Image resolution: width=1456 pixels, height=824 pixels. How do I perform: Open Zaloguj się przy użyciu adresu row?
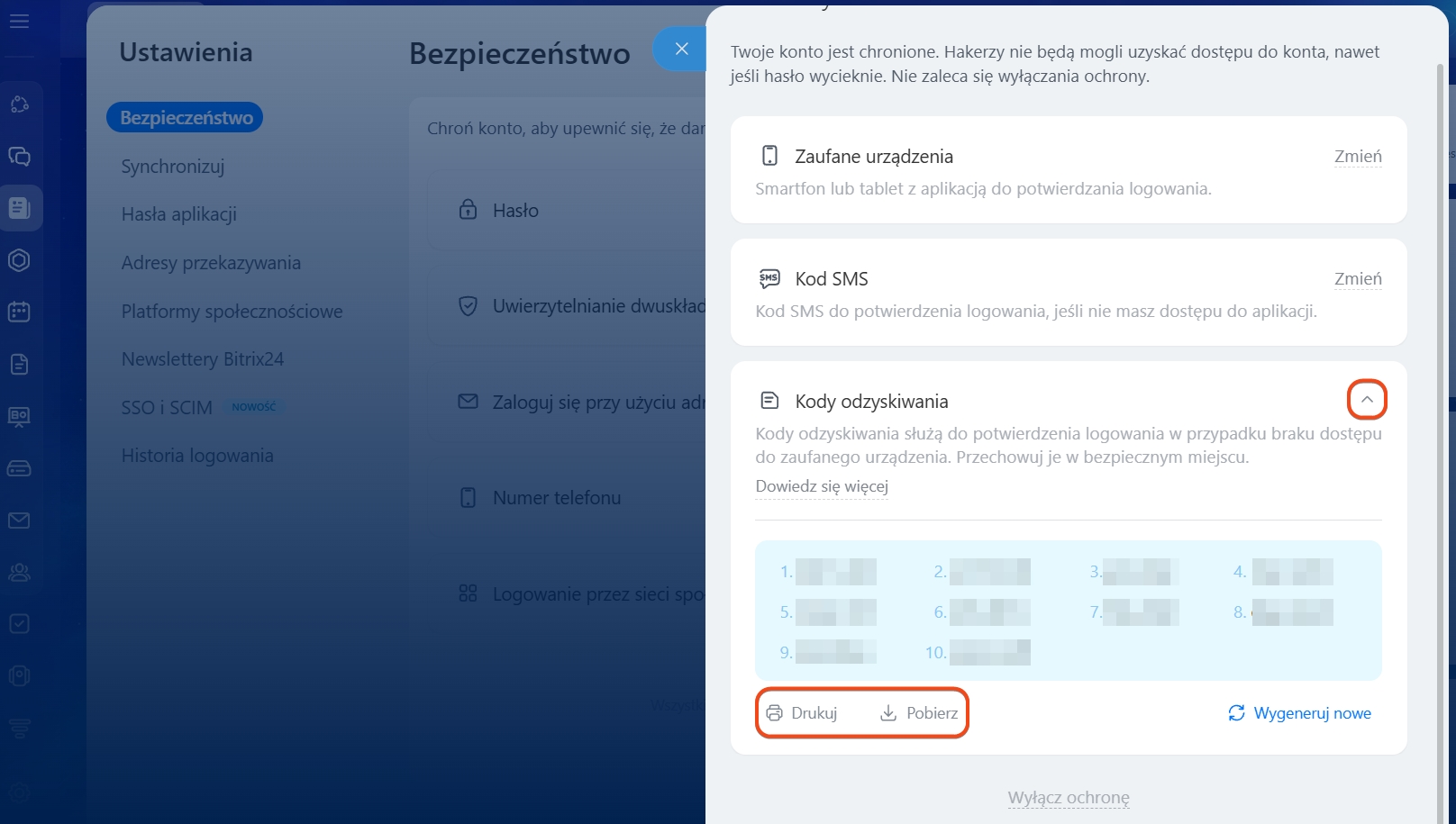tap(567, 403)
